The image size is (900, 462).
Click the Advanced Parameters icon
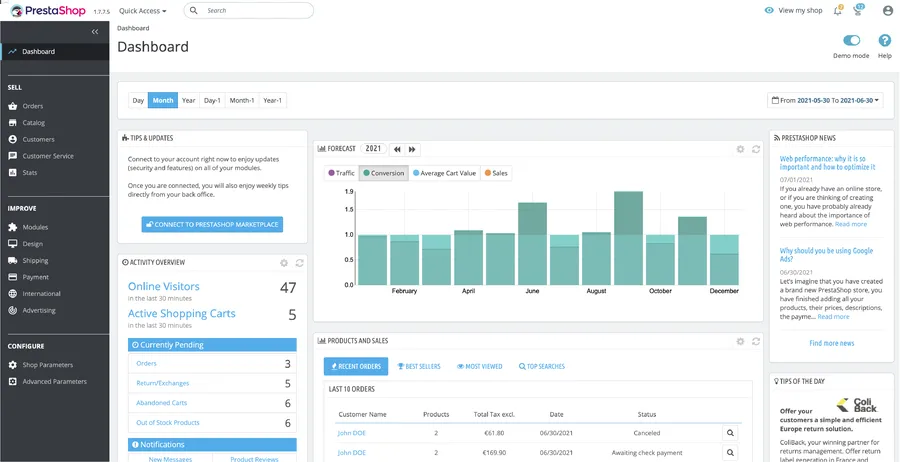pyautogui.click(x=13, y=382)
